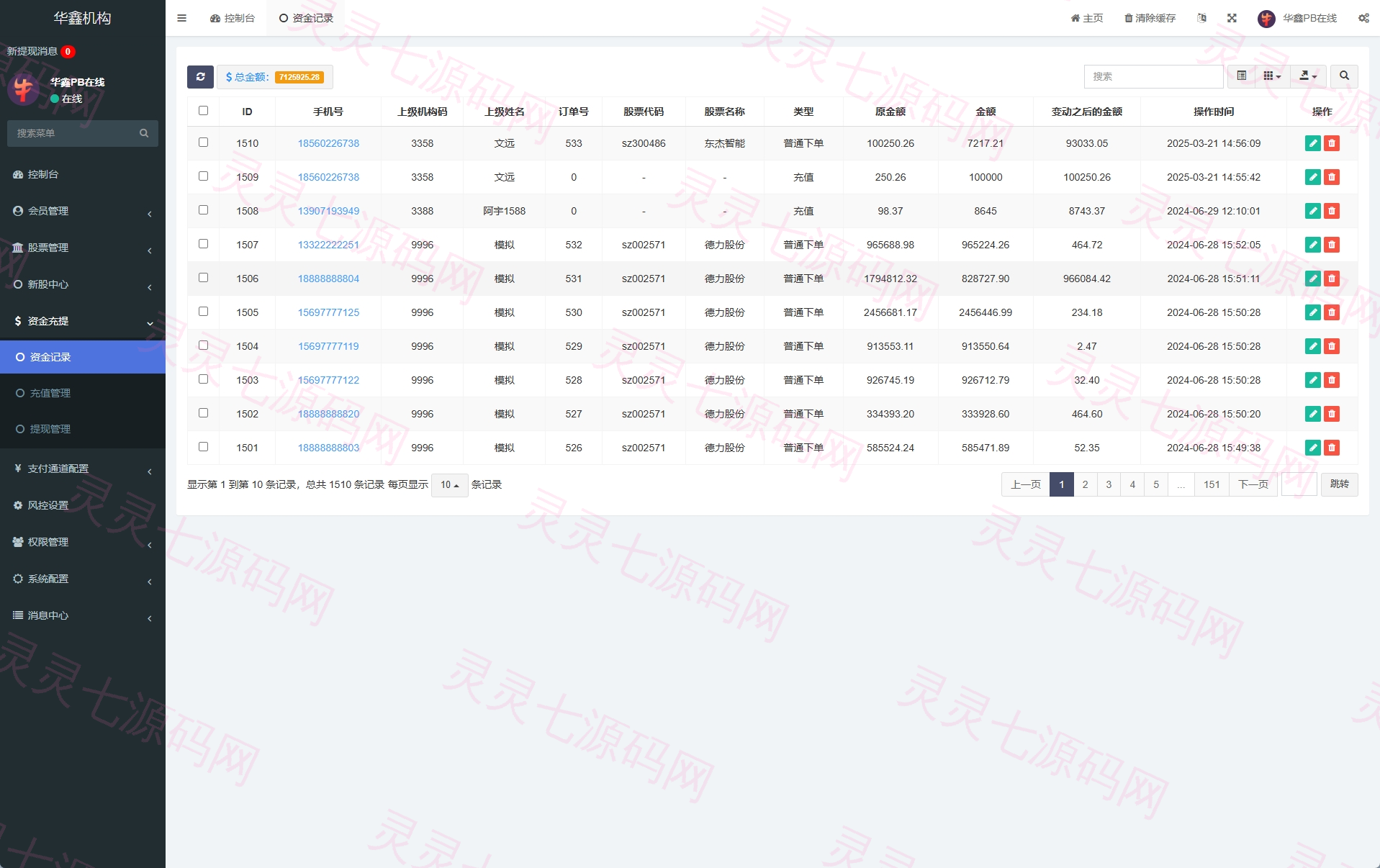
Task: Edit record 1501 with green pencil icon
Action: pyautogui.click(x=1313, y=448)
